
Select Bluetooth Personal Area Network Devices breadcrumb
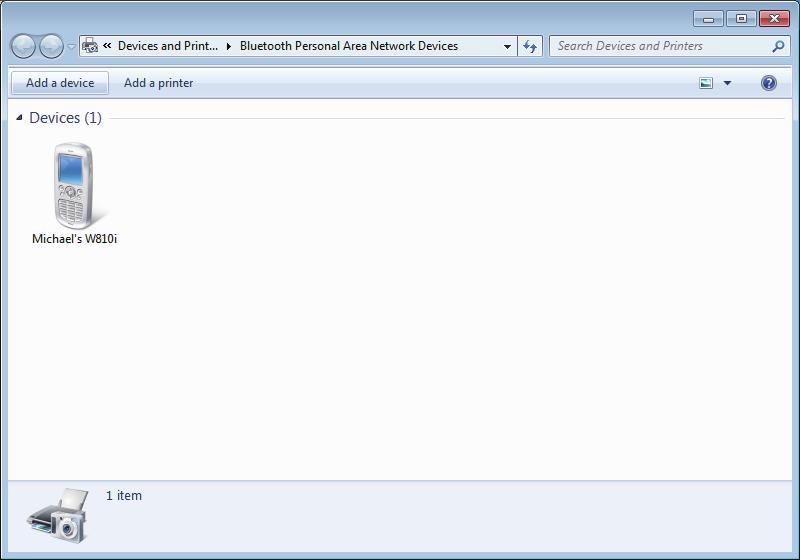click(x=349, y=46)
